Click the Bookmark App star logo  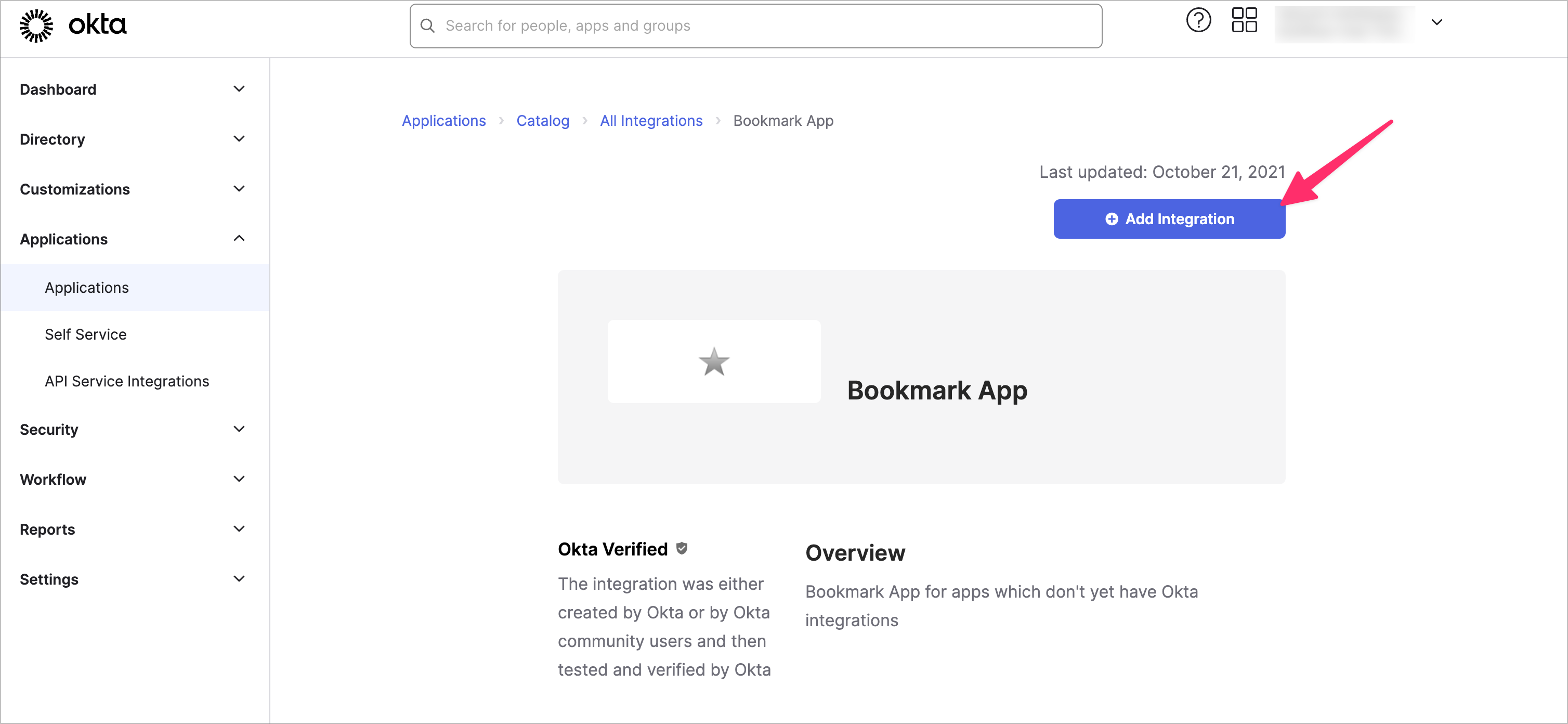click(714, 361)
